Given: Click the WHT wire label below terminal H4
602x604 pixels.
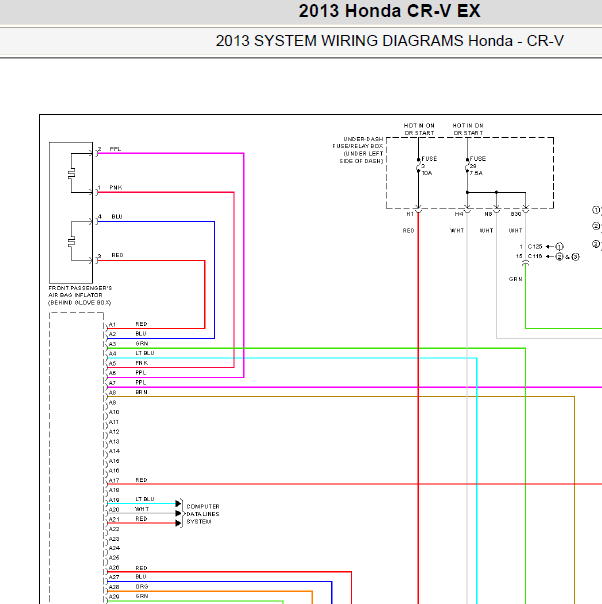Looking at the screenshot, I should coord(457,231).
